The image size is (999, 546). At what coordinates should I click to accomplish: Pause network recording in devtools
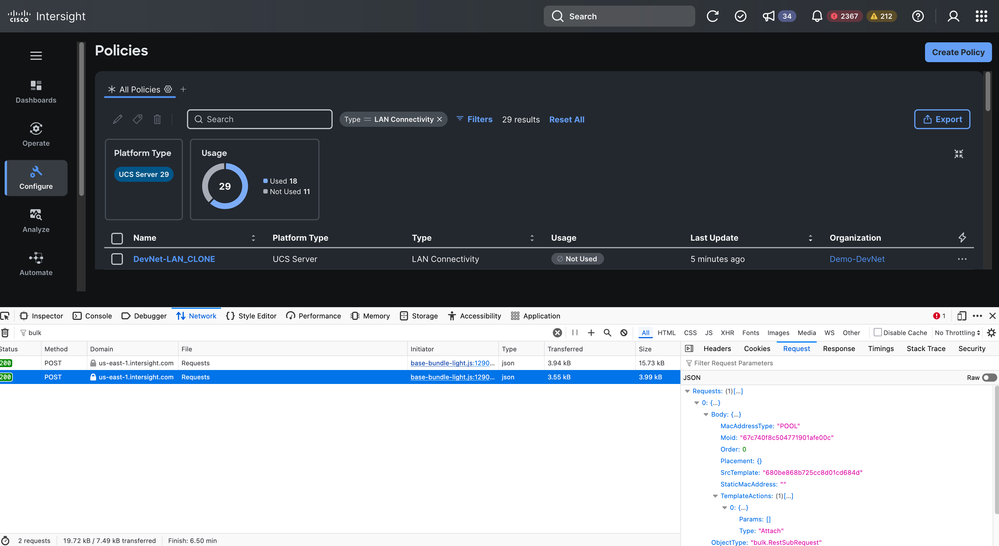[575, 333]
